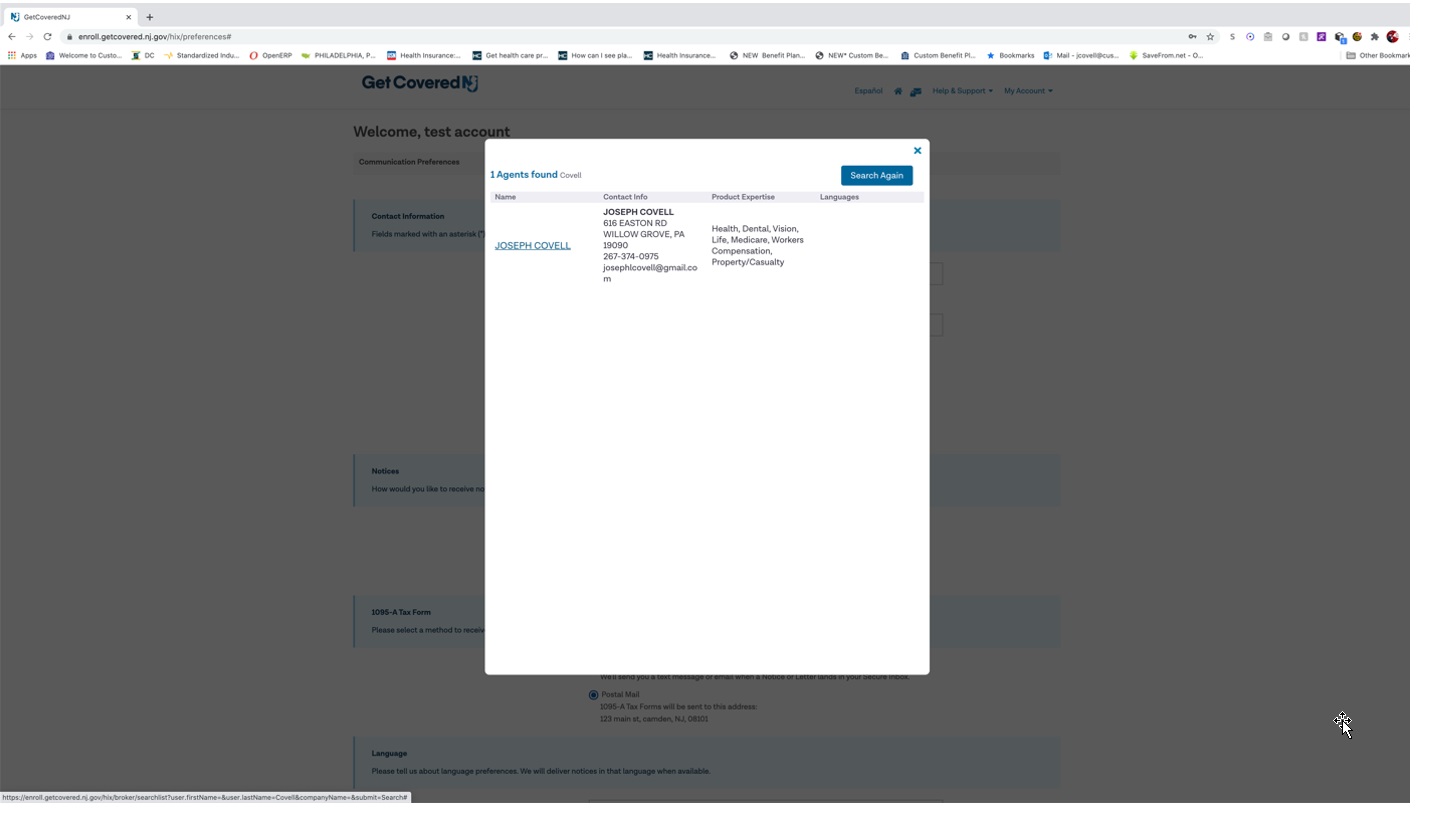Expand the Help & Support dropdown

(962, 91)
